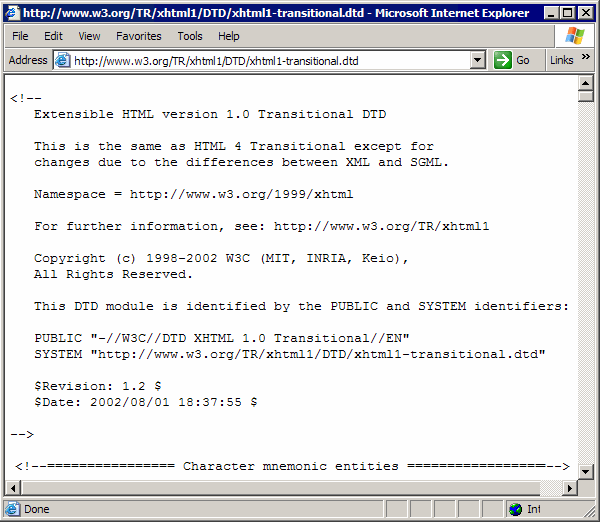The height and width of the screenshot is (522, 600).
Task: Open the Edit menu
Action: point(53,36)
